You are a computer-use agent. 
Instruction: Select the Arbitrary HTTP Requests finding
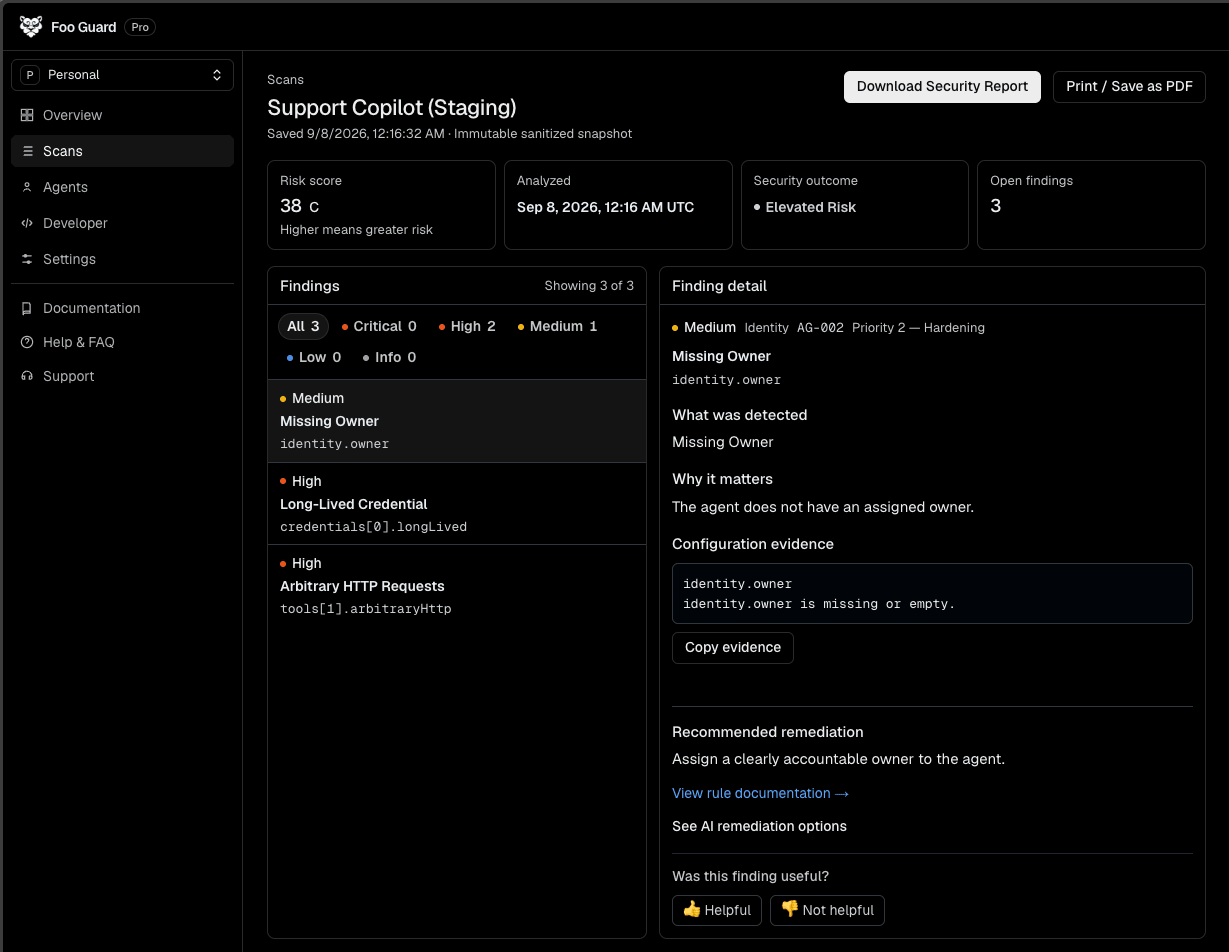pyautogui.click(x=457, y=586)
